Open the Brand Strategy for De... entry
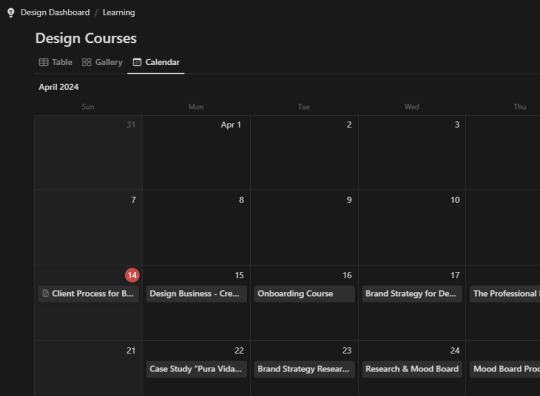The width and height of the screenshot is (540, 396). [x=412, y=294]
